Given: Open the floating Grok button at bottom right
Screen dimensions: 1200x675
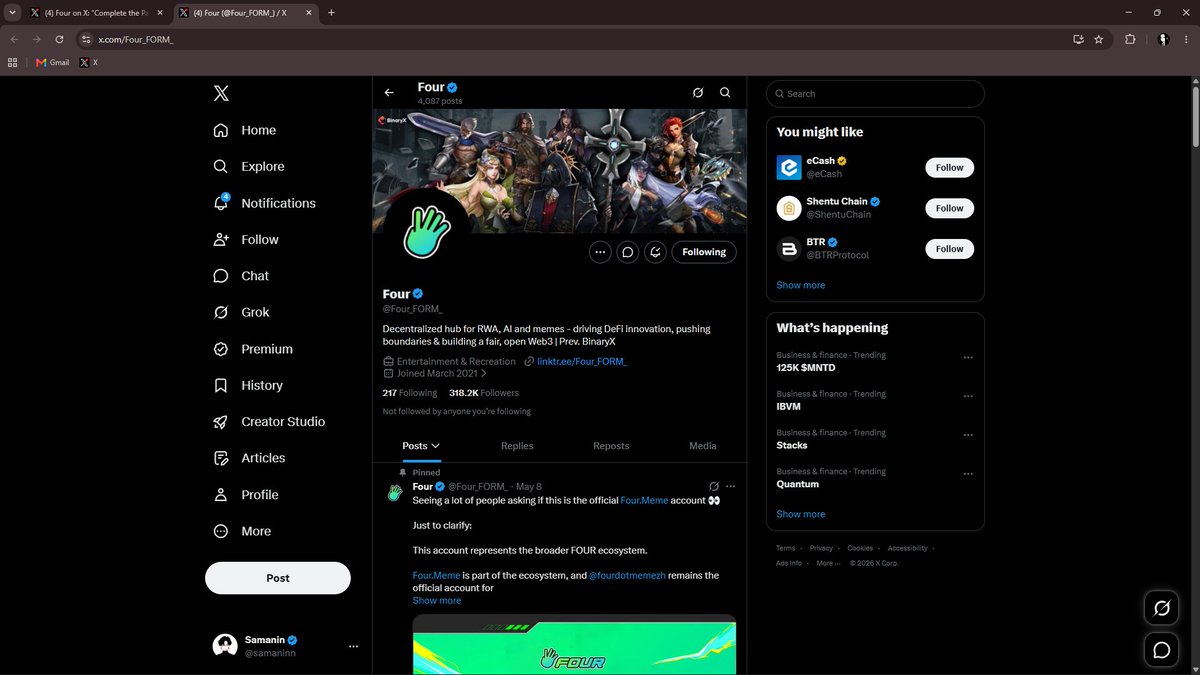Looking at the screenshot, I should [x=1162, y=608].
